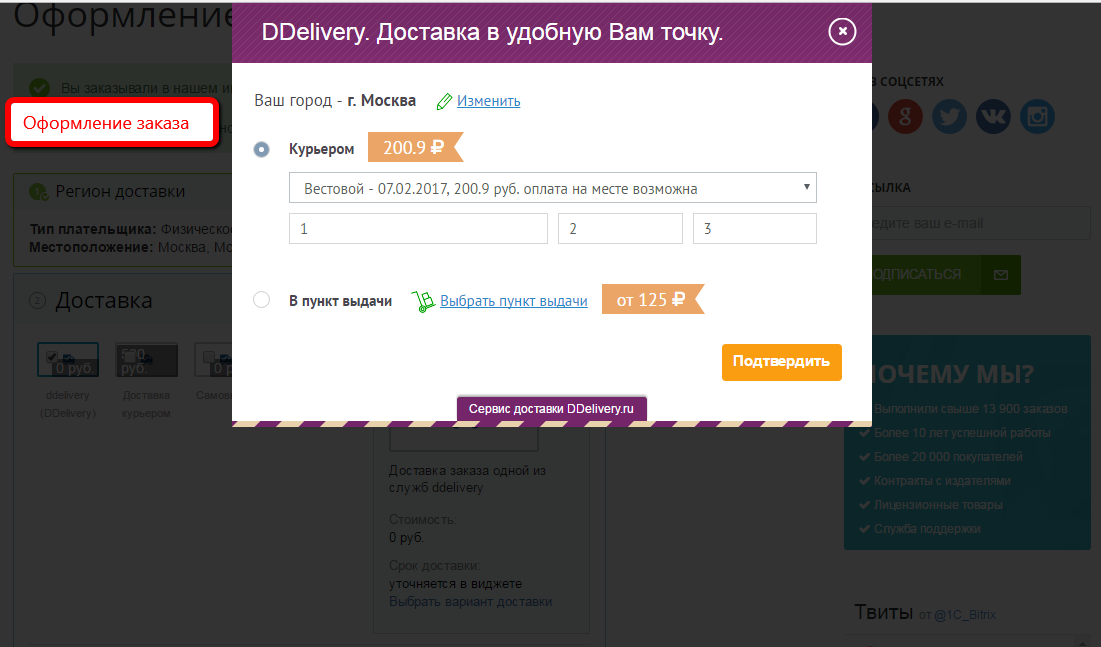Image resolution: width=1101 pixels, height=647 pixels.
Task: Open the Google Plus social icon
Action: (907, 117)
